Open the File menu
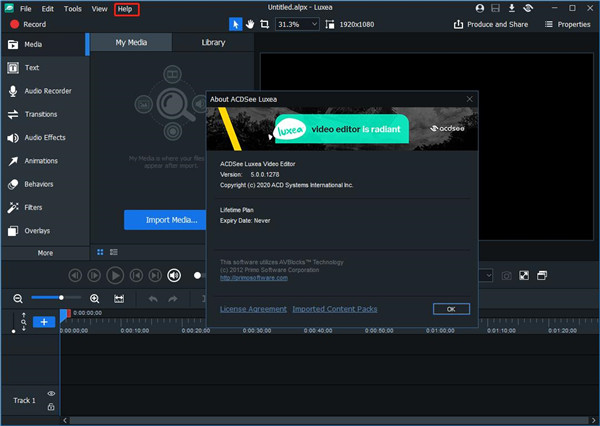 26,9
